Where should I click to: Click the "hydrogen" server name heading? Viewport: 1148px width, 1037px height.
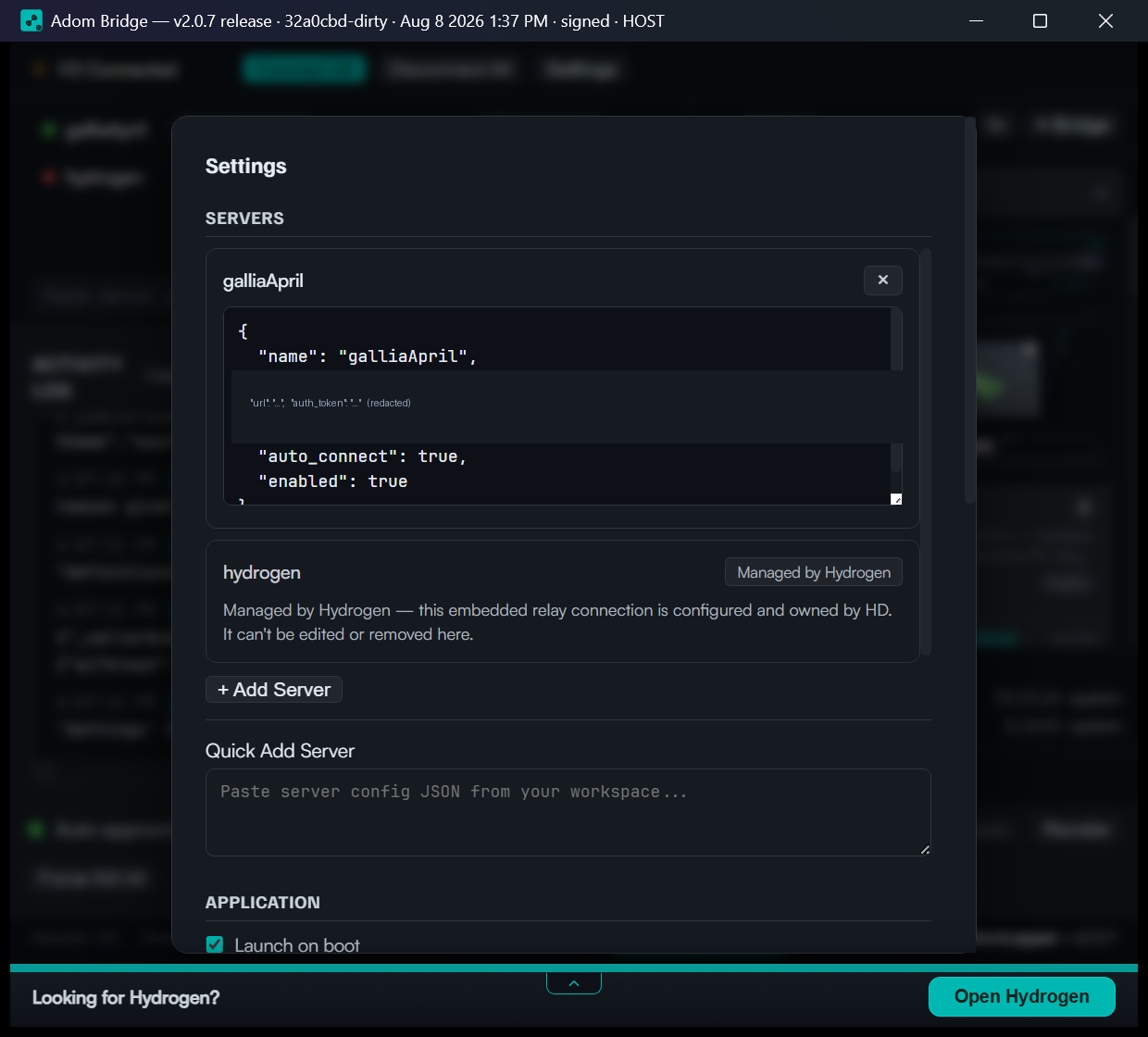coord(262,572)
